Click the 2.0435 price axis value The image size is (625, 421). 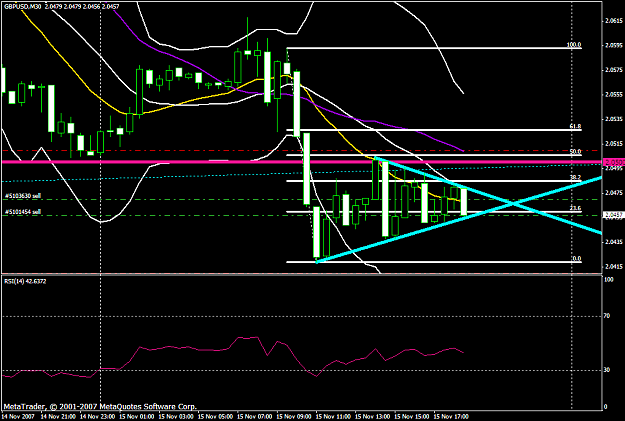tap(614, 242)
